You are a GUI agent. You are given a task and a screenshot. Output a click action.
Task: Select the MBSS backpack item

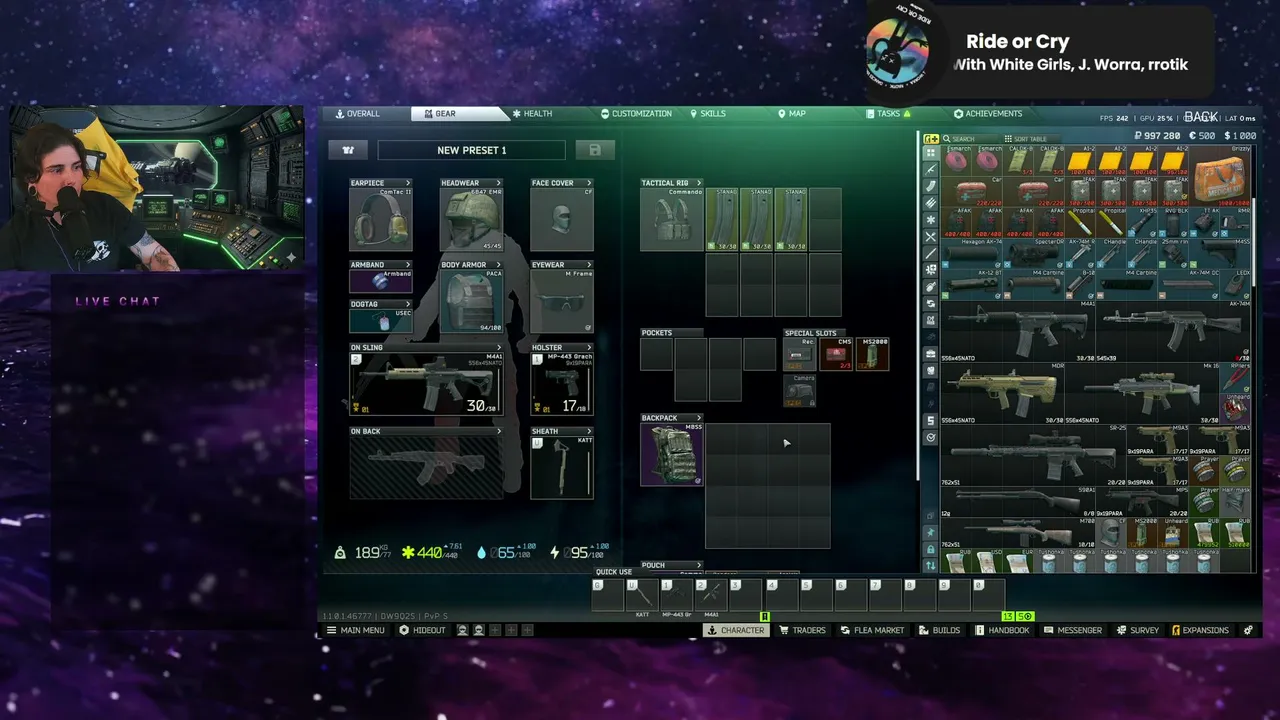[672, 454]
